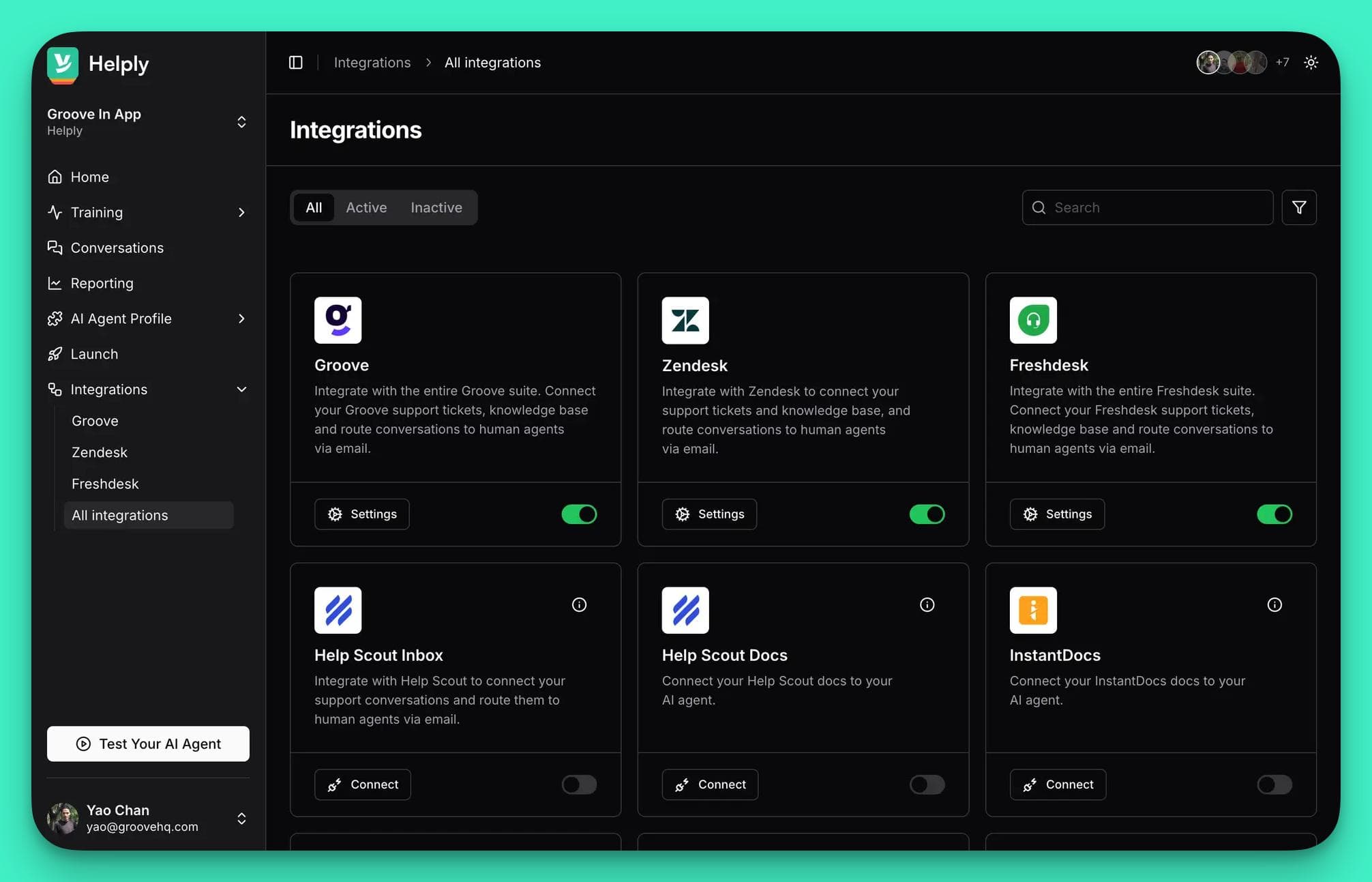Viewport: 1372px width, 882px height.
Task: Open the Home section in sidebar
Action: tap(89, 177)
